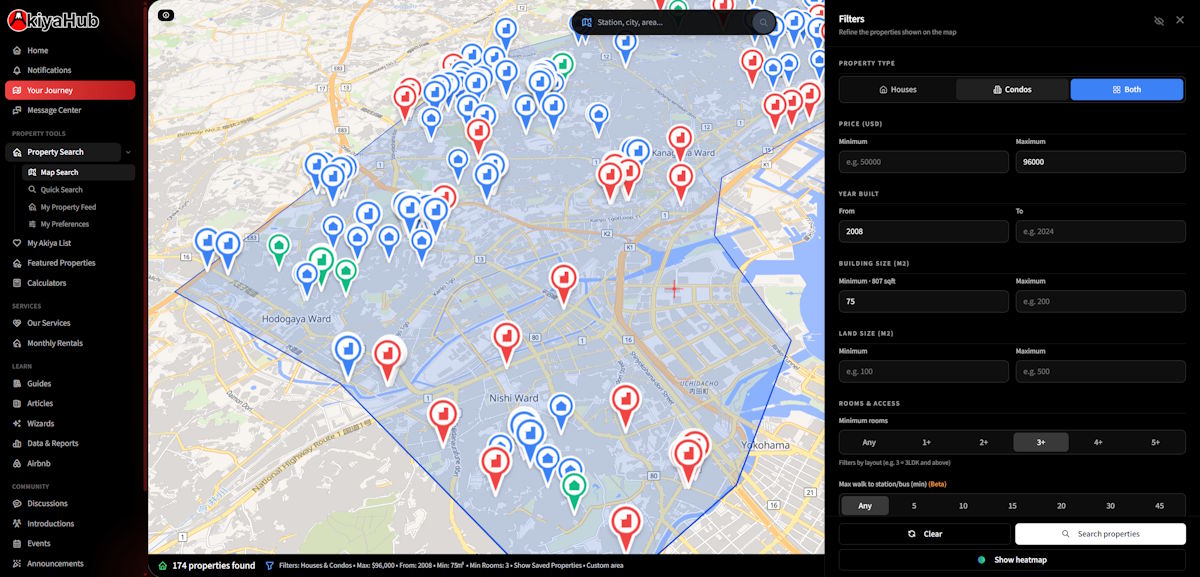Screen dimensions: 1200x577
Task: Set minimum rooms to Any
Action: coord(869,442)
